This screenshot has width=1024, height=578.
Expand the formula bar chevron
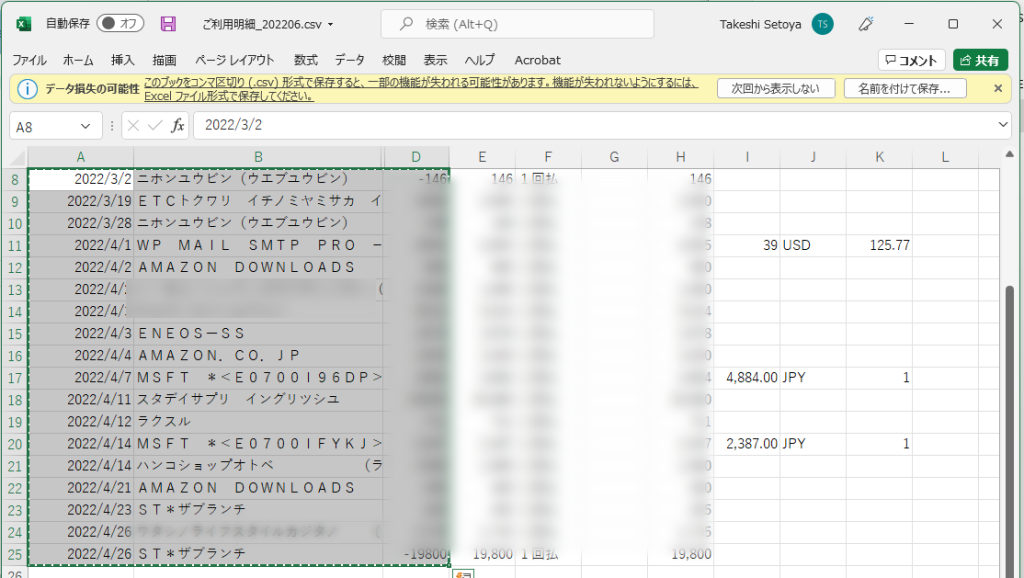pos(1003,125)
